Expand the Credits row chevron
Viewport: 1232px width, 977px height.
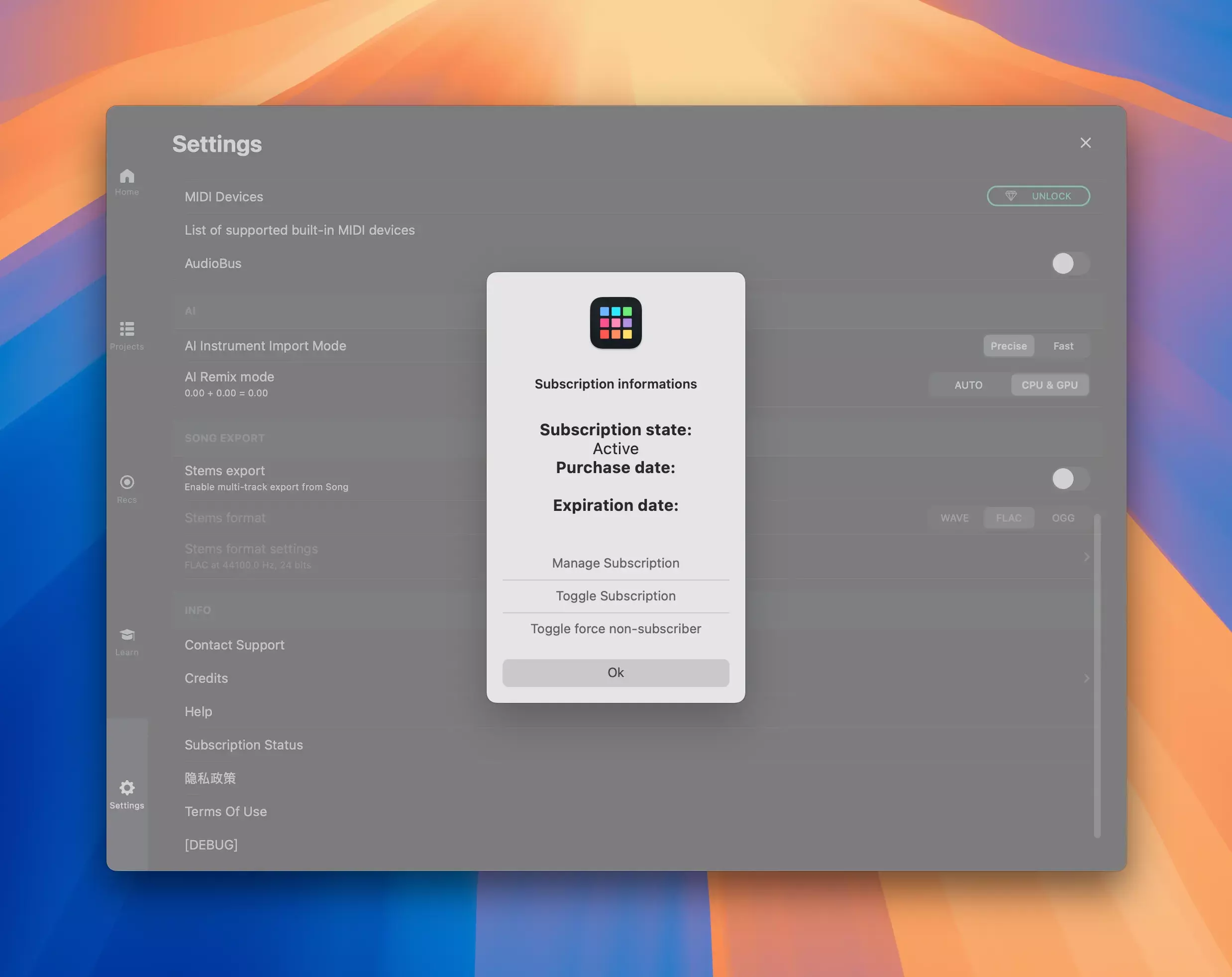pos(1086,679)
